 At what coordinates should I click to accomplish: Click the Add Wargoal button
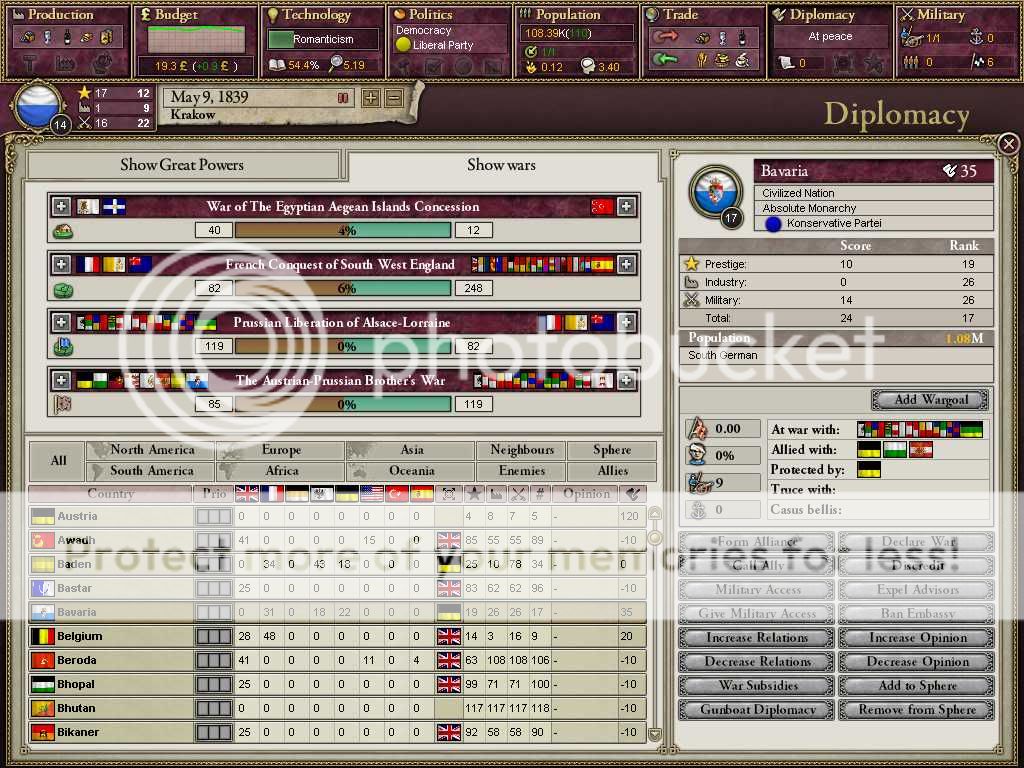930,400
